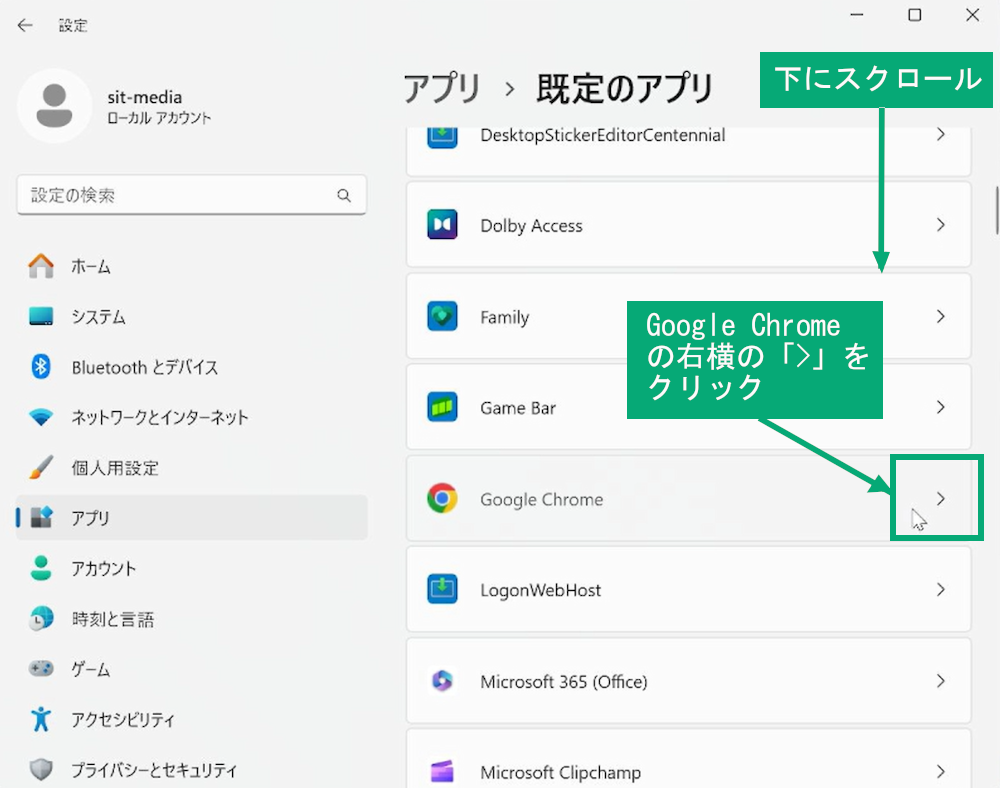Click the Wi-Fi network icon in sidebar

pyautogui.click(x=41, y=418)
